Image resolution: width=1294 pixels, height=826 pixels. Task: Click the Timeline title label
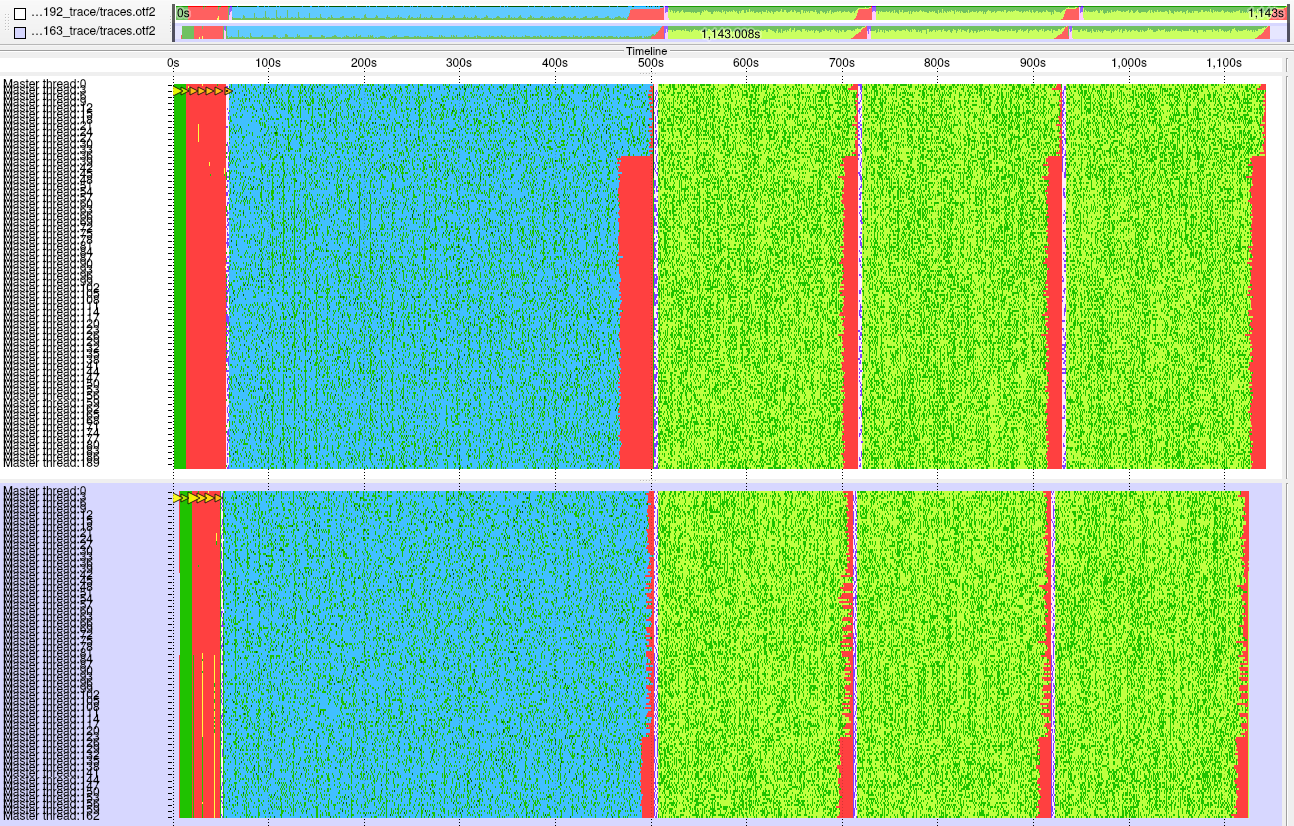[646, 51]
